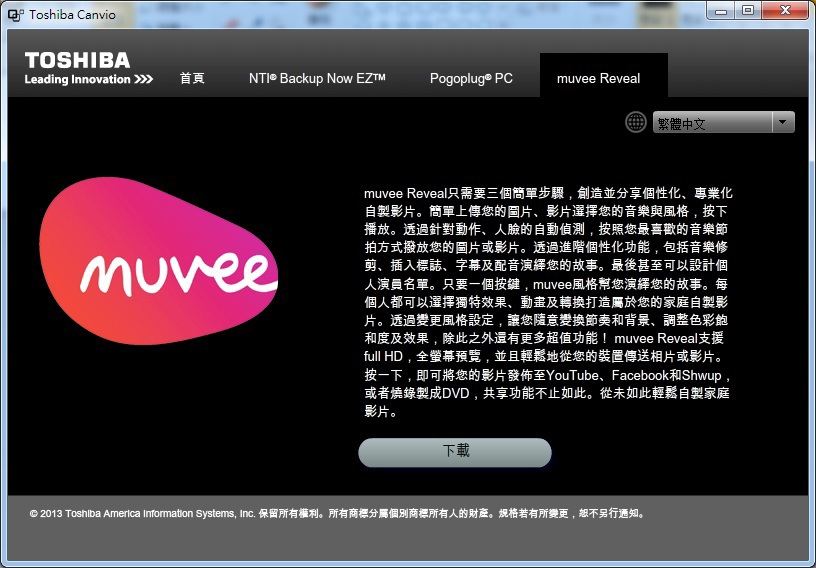
Task: Click the © 2013 Toshiba copyright text
Action: tap(338, 513)
